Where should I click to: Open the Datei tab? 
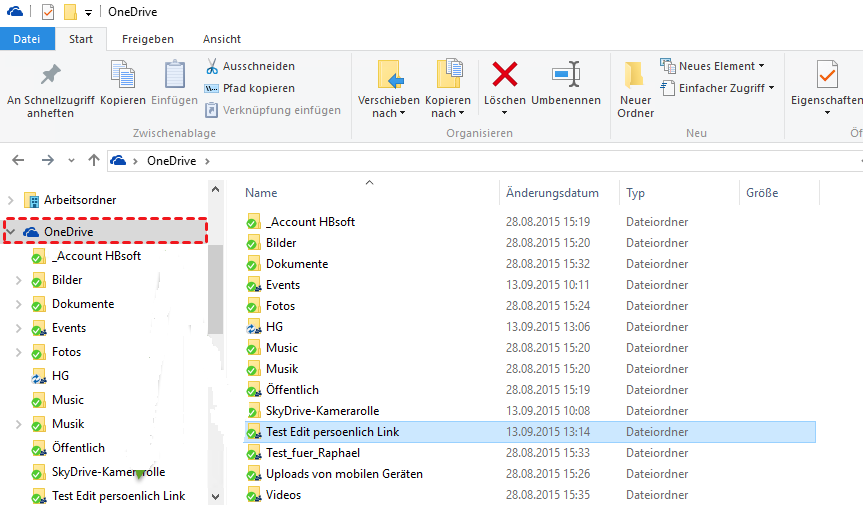27,39
